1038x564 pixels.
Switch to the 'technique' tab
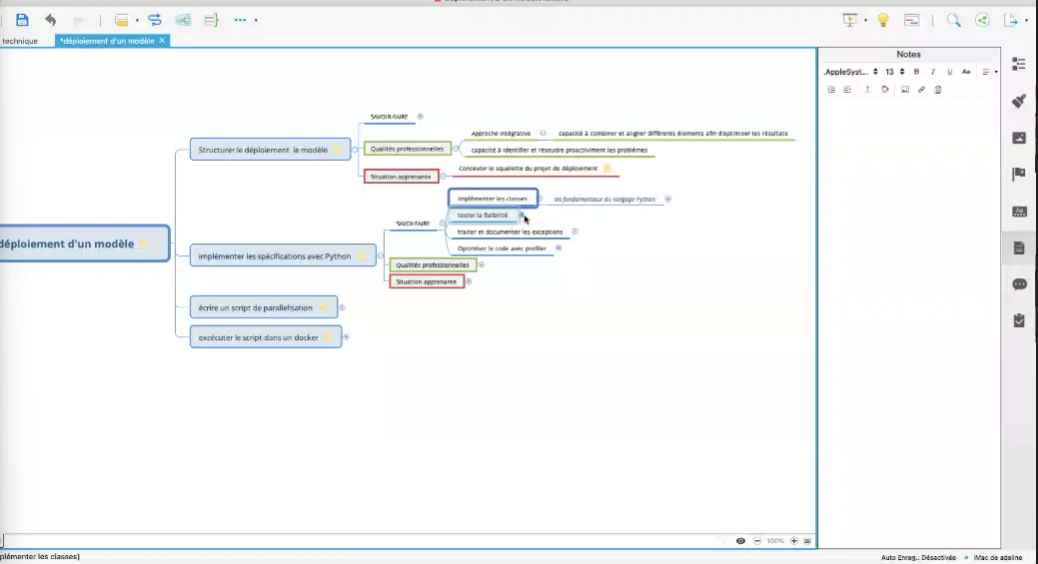[20, 41]
